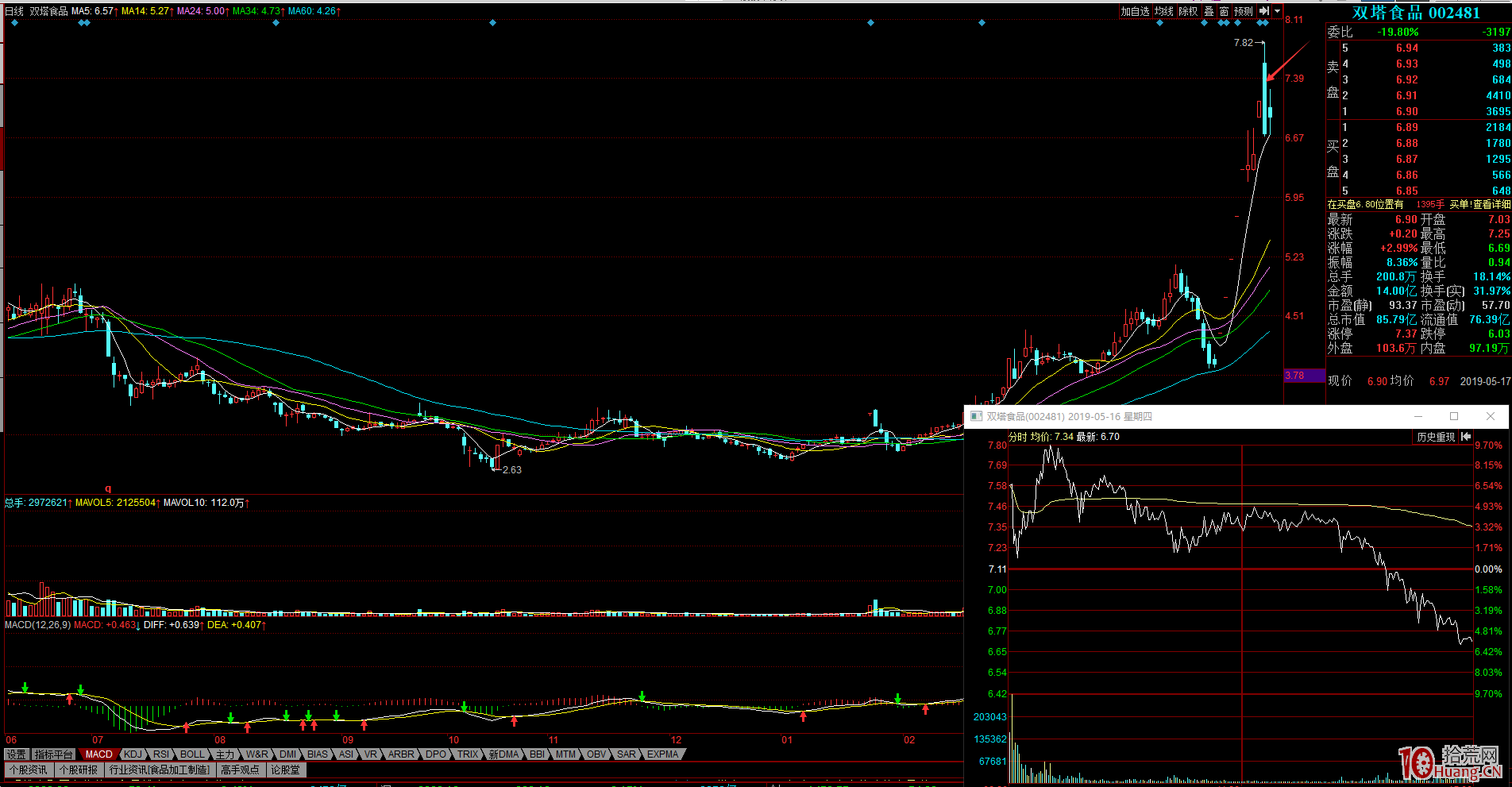Screen dimensions: 1512x787
Task: Click the 叠 overlay icon in chart toolbar
Action: pyautogui.click(x=1209, y=11)
